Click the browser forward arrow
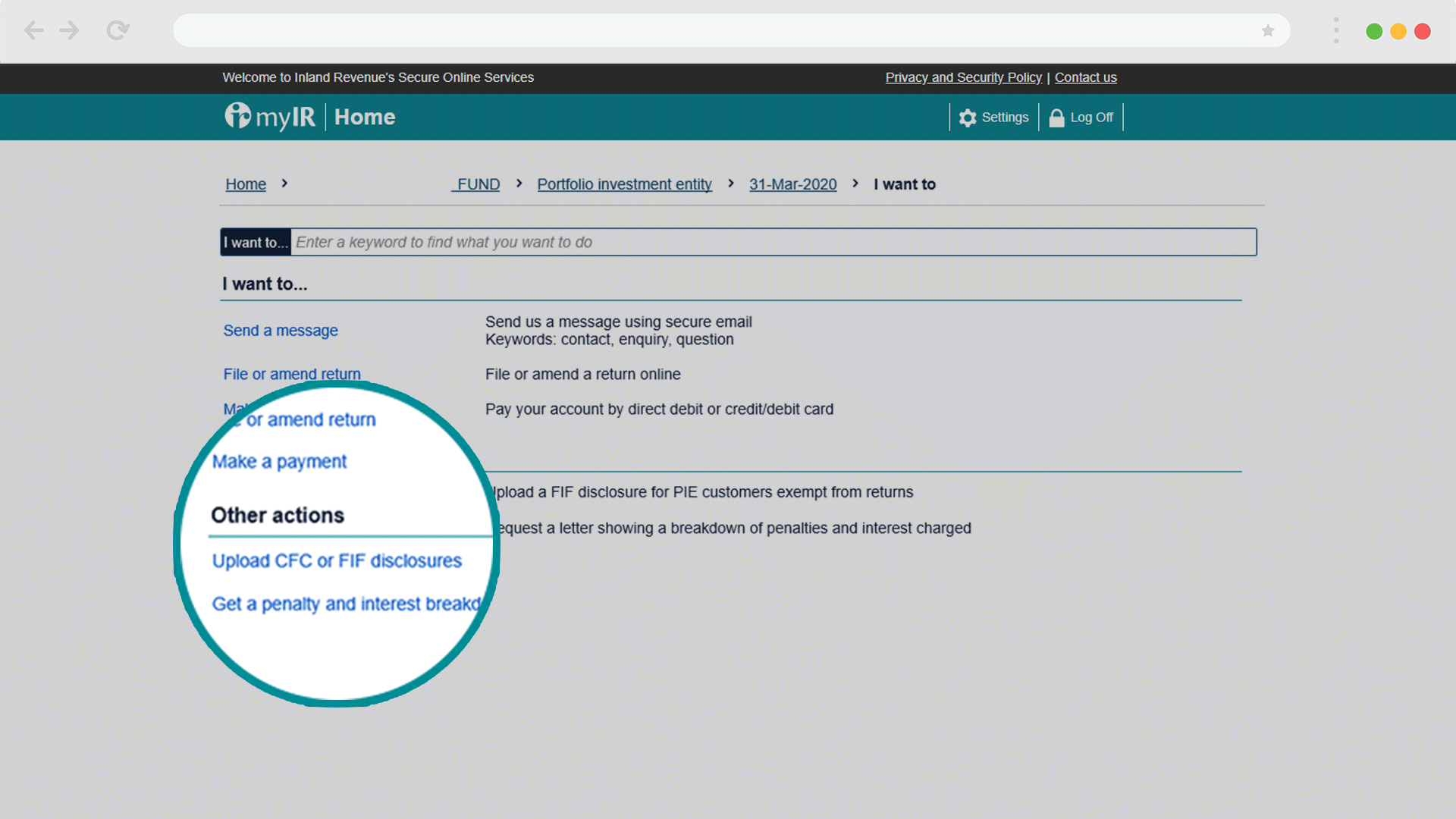Image resolution: width=1456 pixels, height=819 pixels. [x=69, y=30]
